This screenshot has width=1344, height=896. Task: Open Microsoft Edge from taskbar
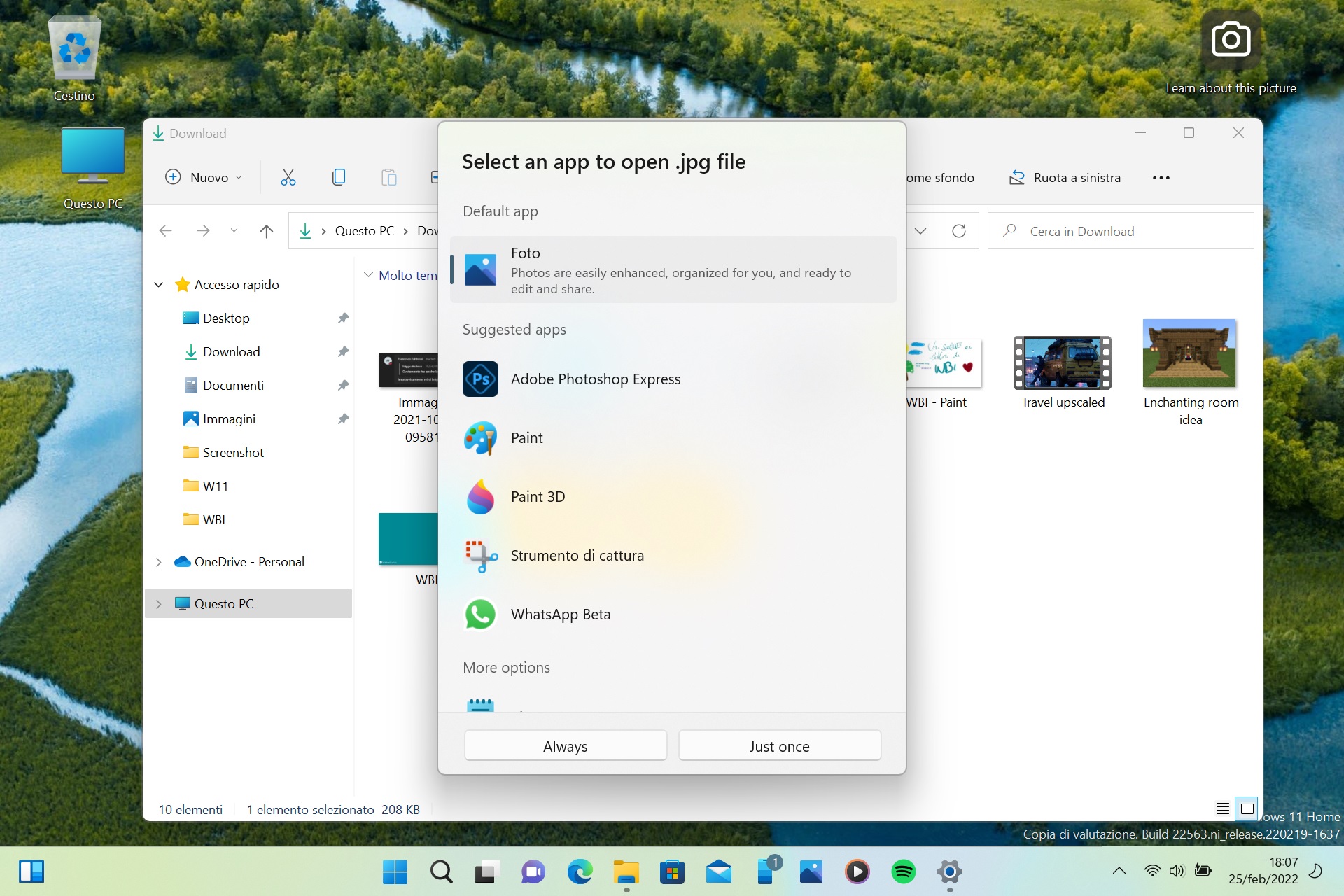coord(580,871)
